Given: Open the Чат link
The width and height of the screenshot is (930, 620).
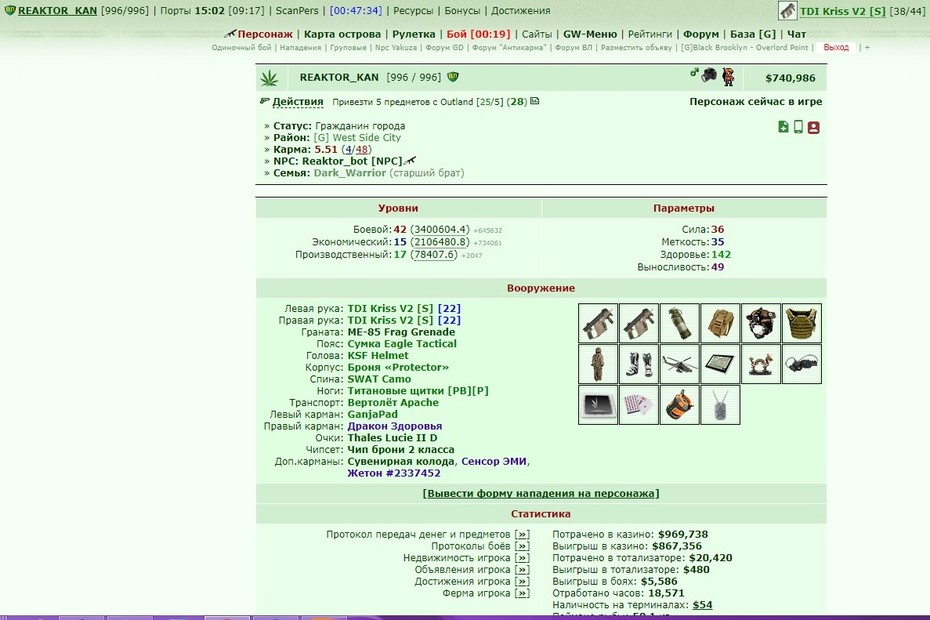Looking at the screenshot, I should tap(797, 34).
